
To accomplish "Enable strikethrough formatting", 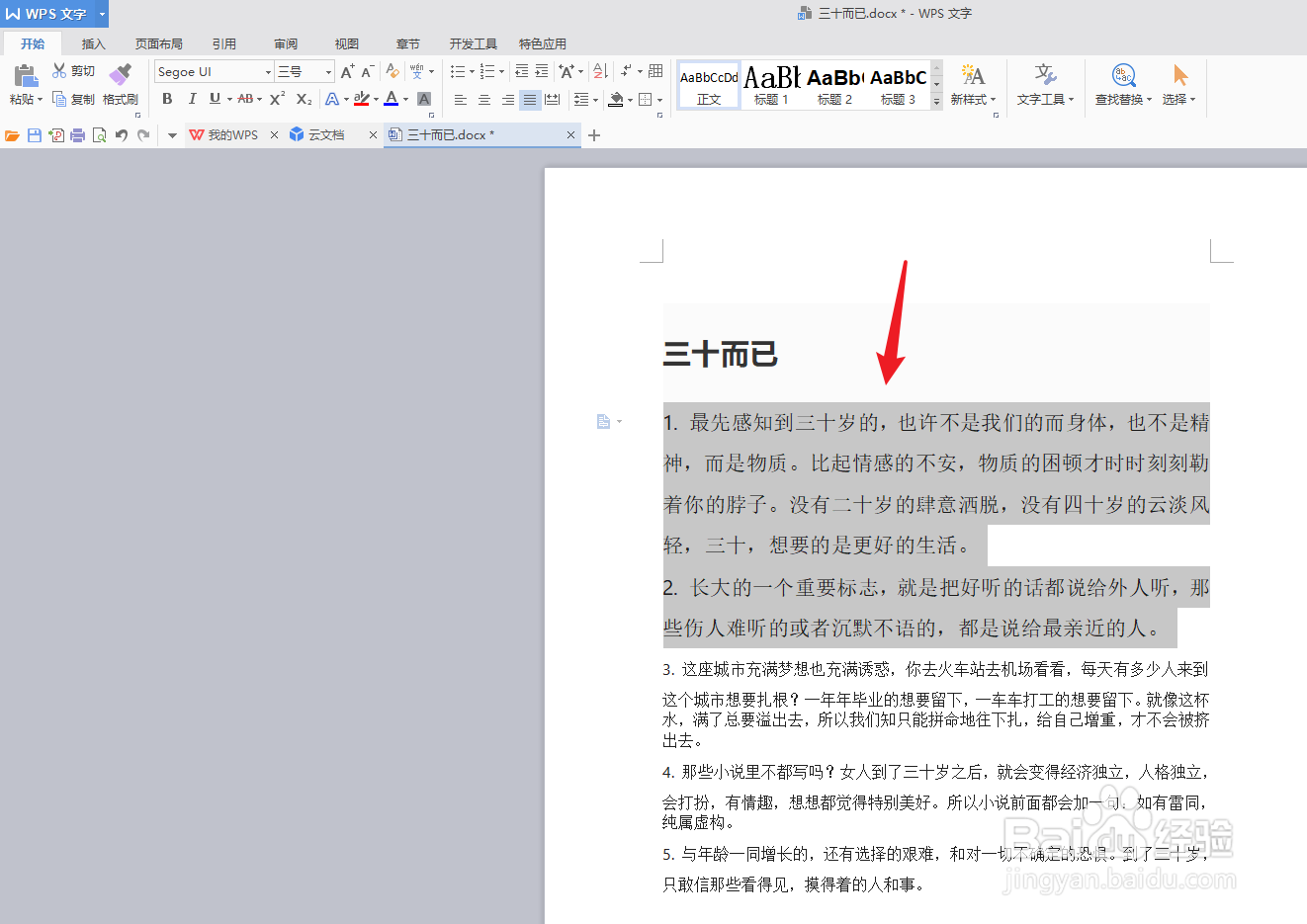I will pyautogui.click(x=246, y=99).
